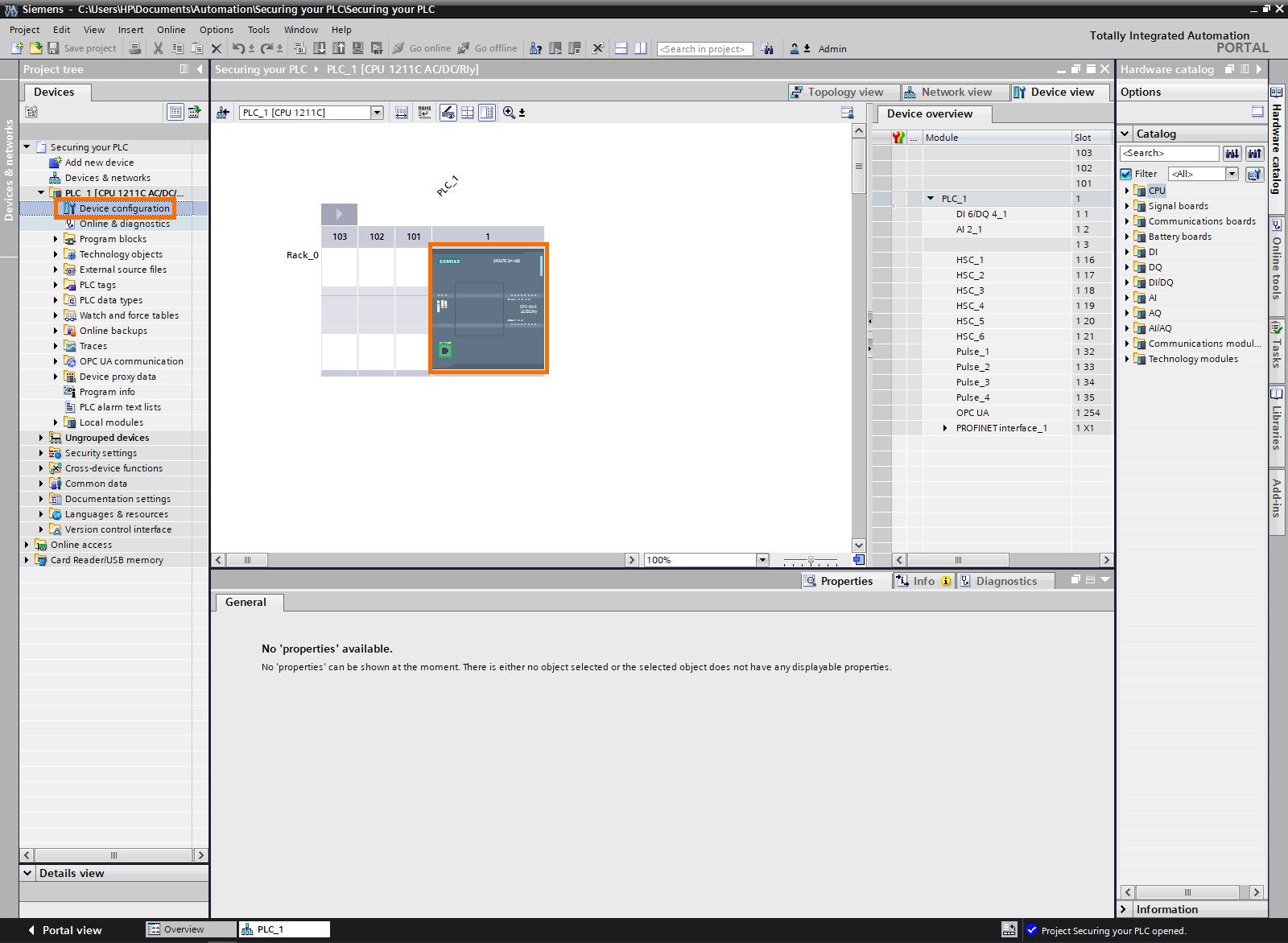Click the Delete X icon in toolbar
Viewport: 1288px width, 943px height.
pos(216,48)
